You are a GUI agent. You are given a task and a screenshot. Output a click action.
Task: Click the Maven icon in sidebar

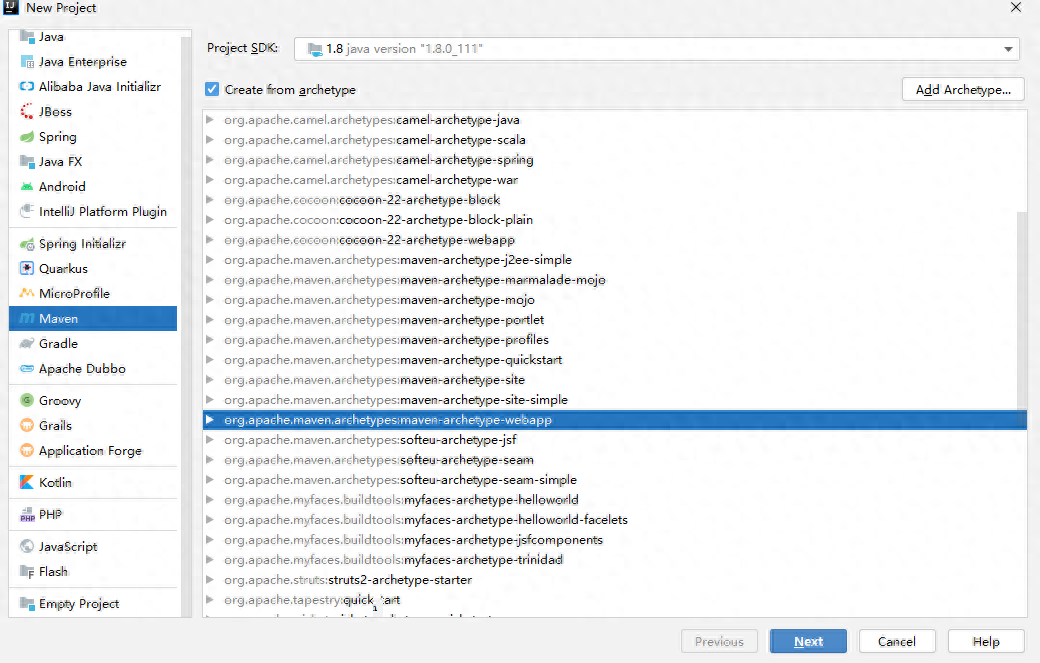pyautogui.click(x=27, y=318)
